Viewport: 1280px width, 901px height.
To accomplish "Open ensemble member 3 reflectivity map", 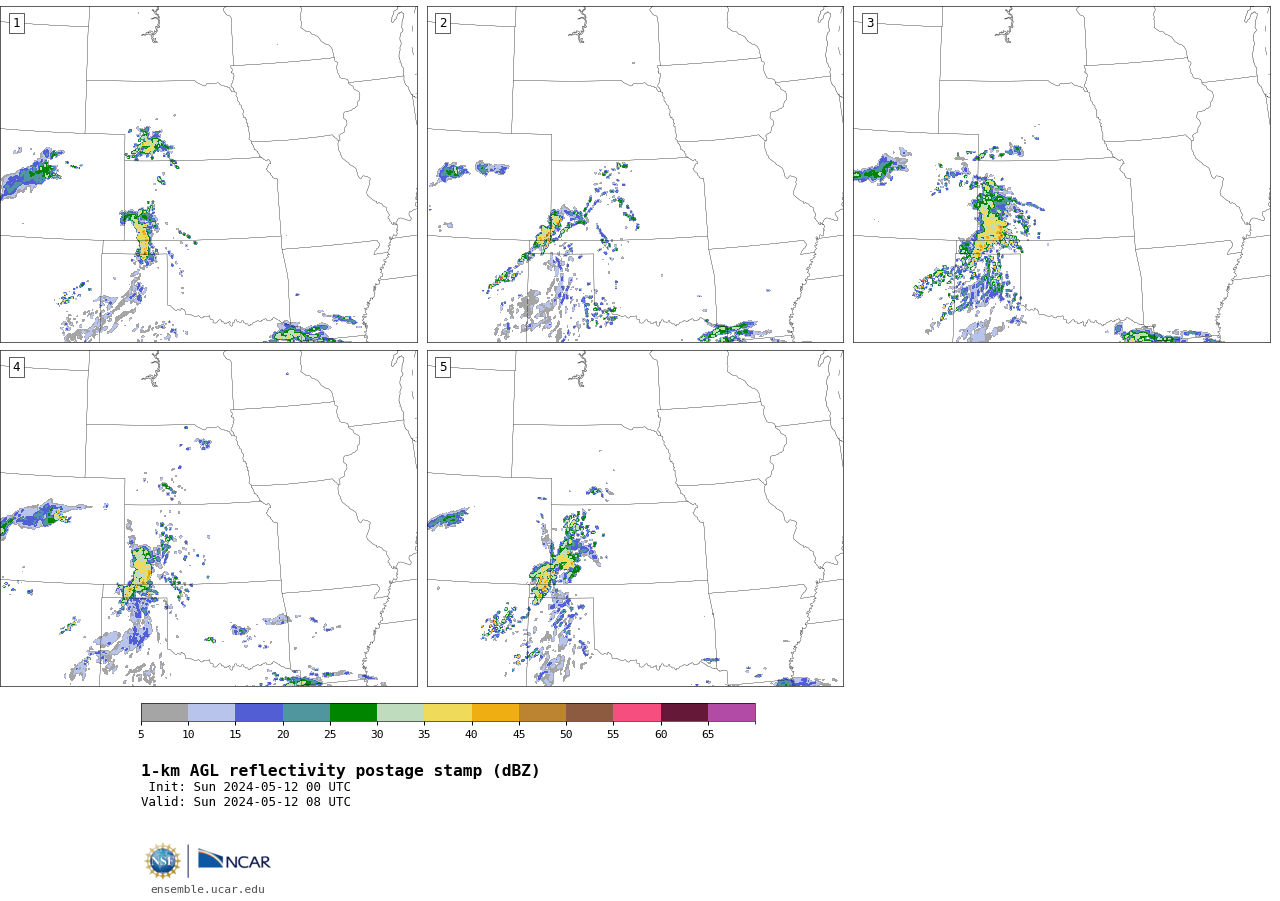I will [x=1061, y=174].
